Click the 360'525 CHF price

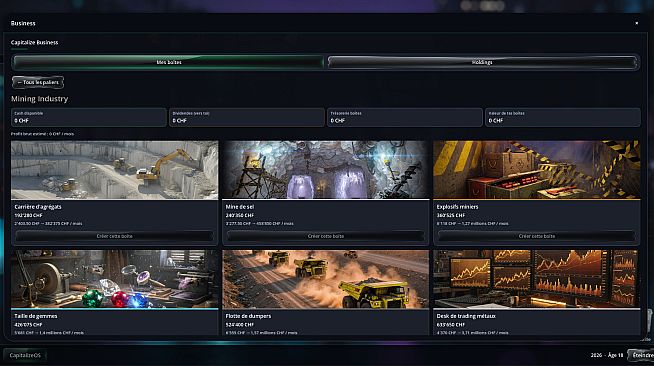point(451,216)
